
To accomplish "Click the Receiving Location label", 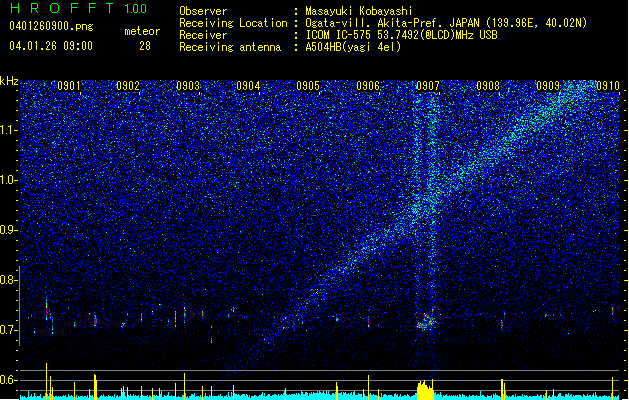I will click(233, 23).
